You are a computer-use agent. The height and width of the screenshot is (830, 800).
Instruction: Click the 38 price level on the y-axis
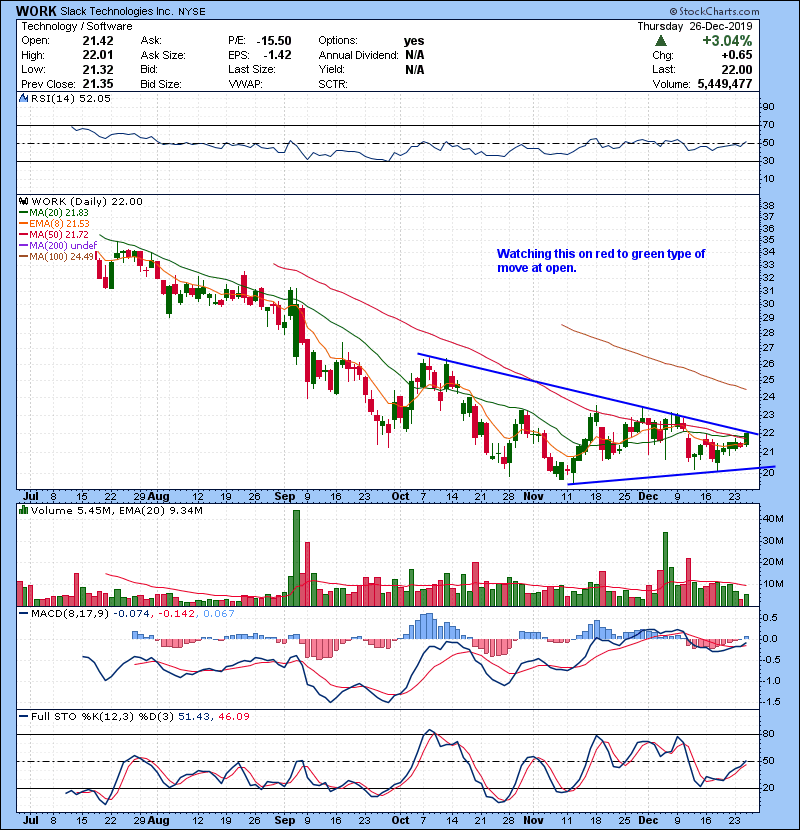(x=768, y=205)
